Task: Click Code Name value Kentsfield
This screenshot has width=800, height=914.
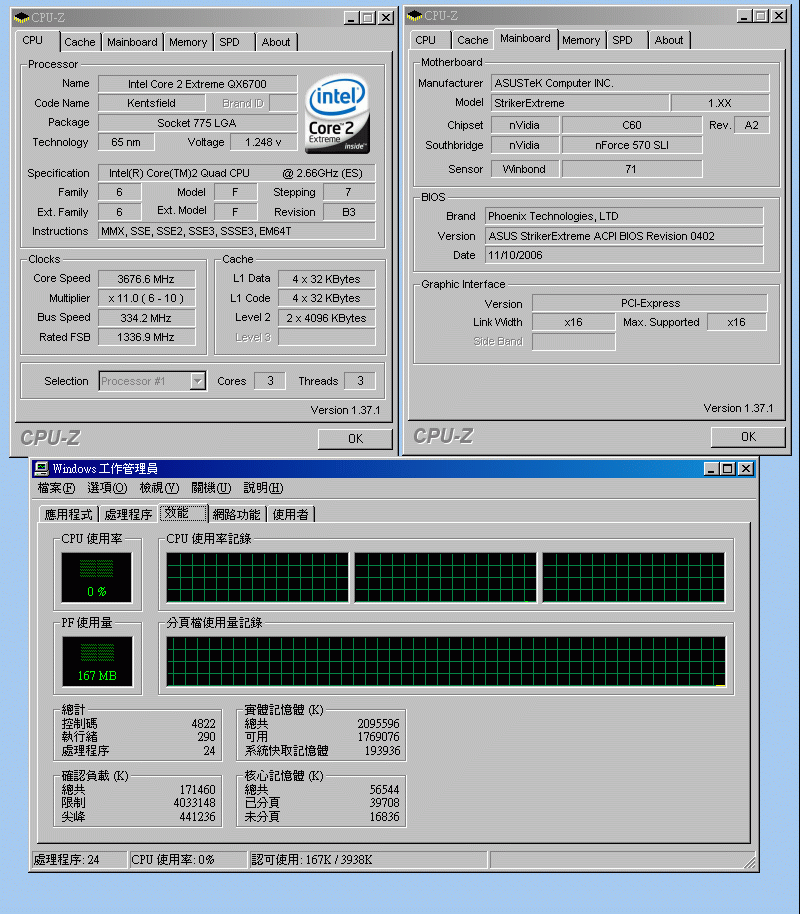Action: point(152,103)
